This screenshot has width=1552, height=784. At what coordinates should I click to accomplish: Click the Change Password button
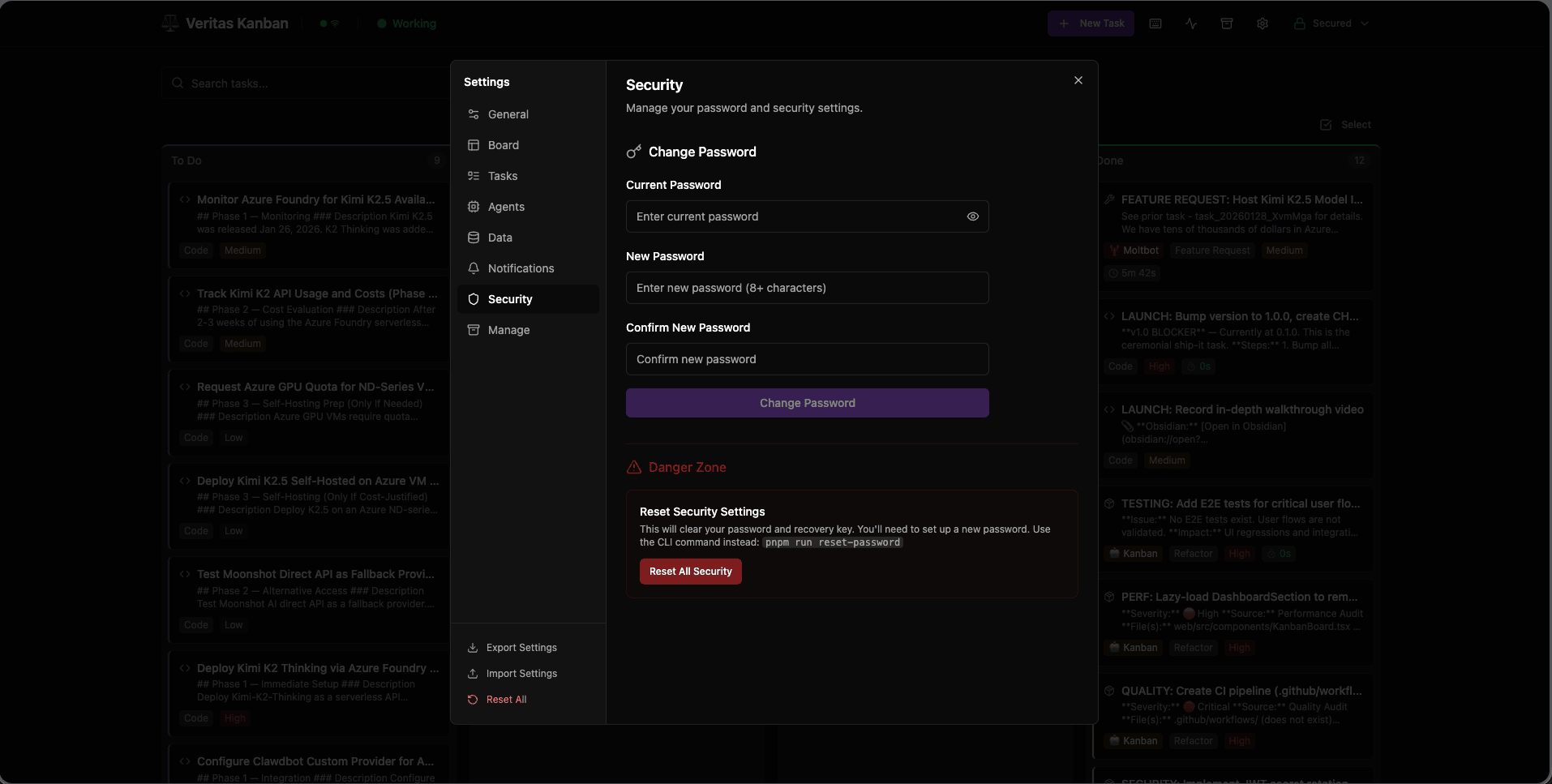(x=807, y=403)
